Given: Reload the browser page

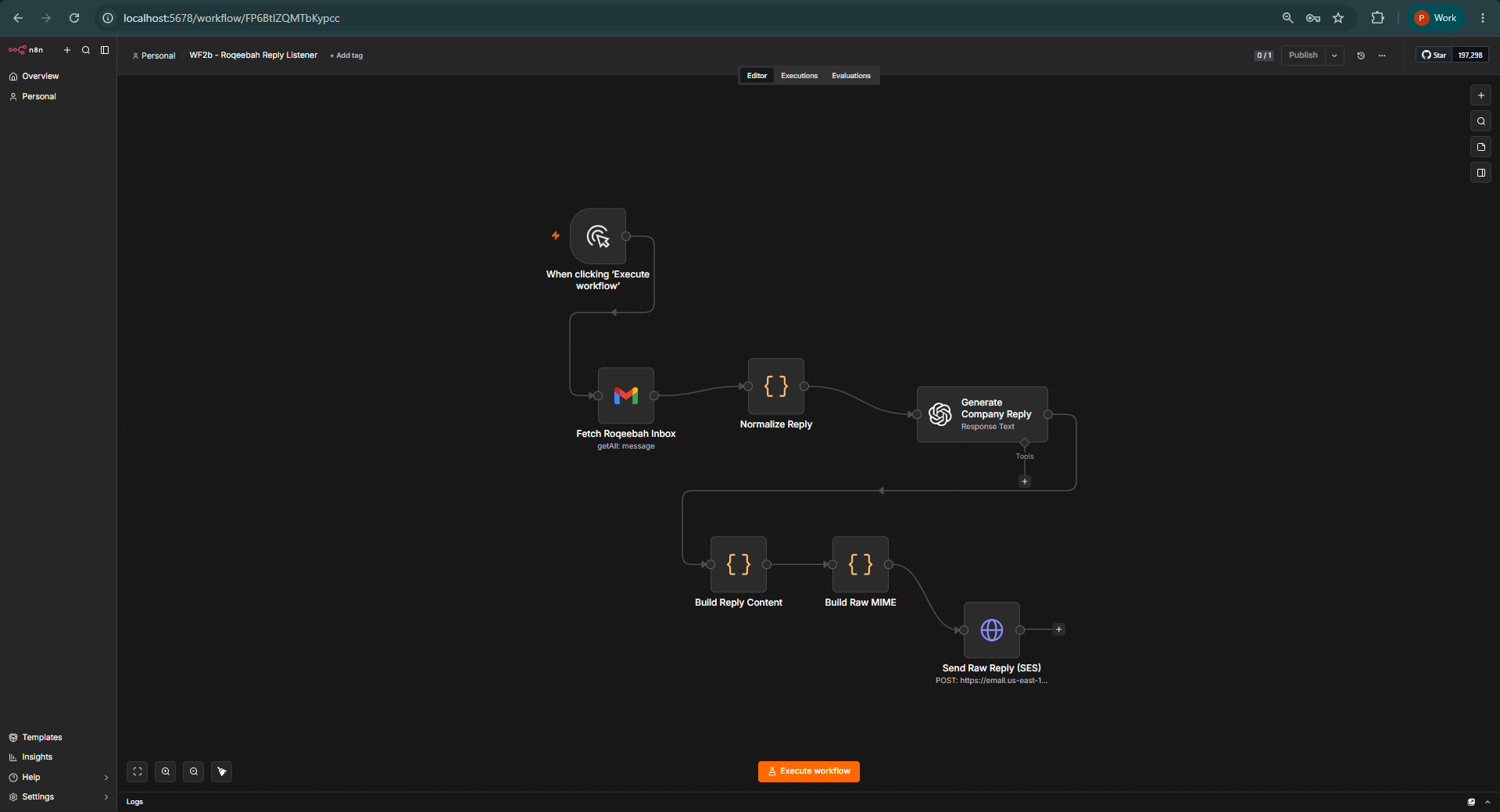Looking at the screenshot, I should click(x=74, y=18).
